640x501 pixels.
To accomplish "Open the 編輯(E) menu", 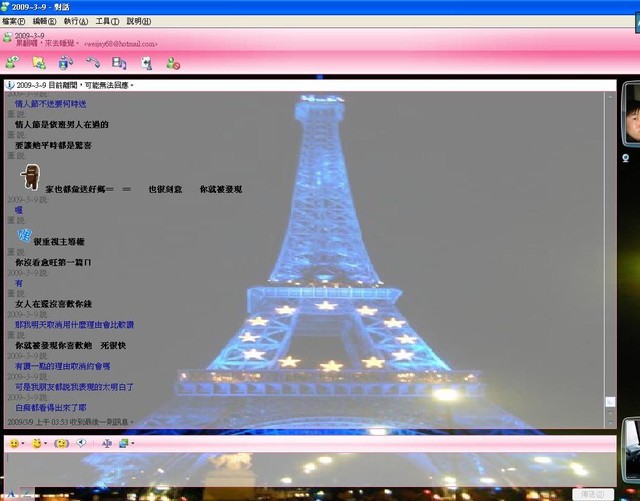I will point(44,21).
